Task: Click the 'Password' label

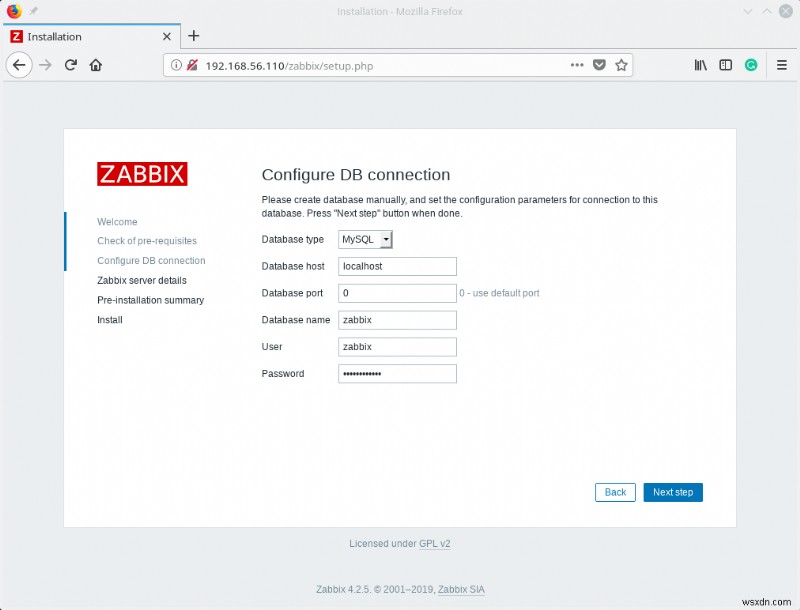Action: tap(283, 374)
